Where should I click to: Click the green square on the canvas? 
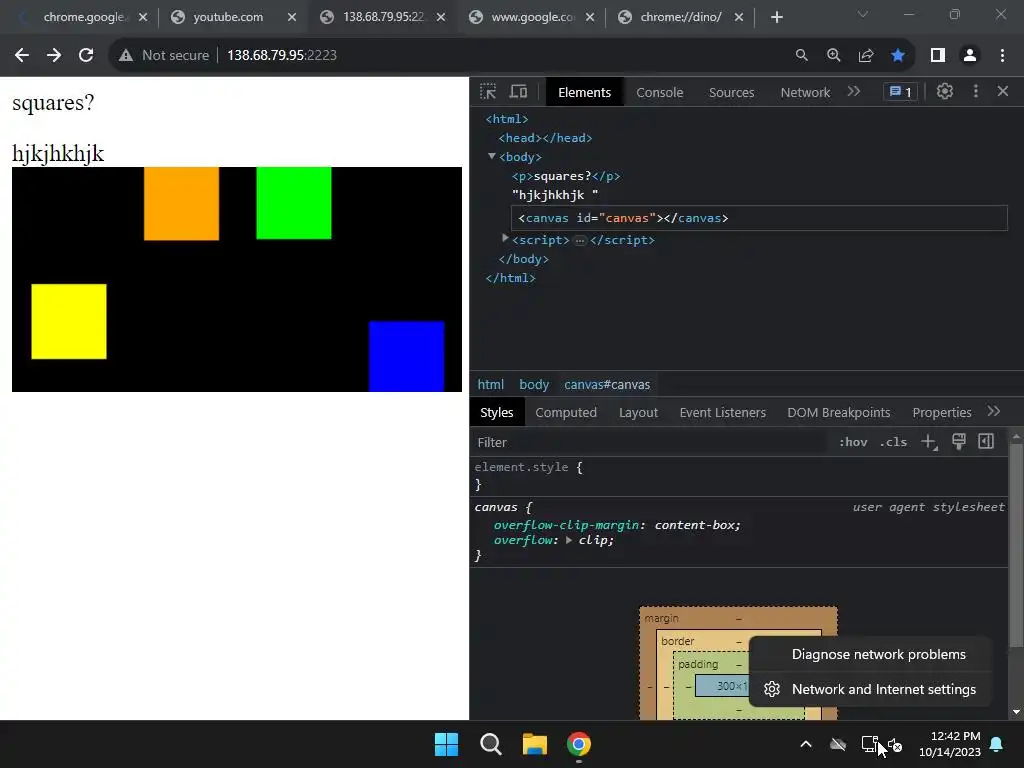[294, 203]
